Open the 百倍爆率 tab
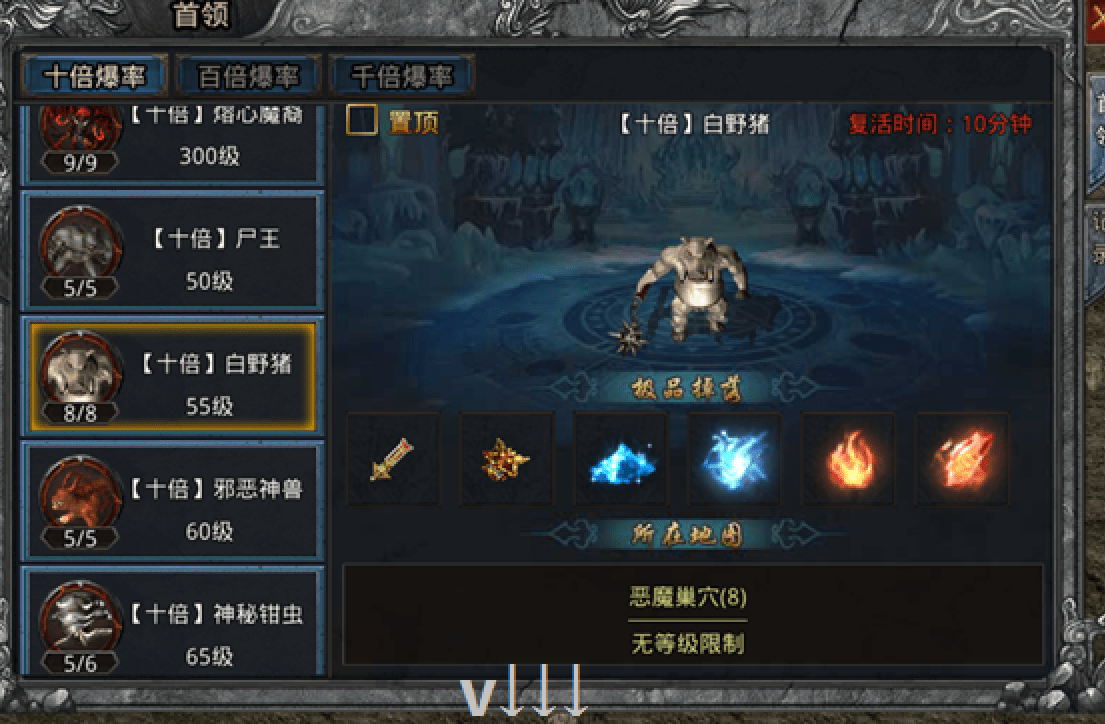The height and width of the screenshot is (724, 1105). tap(248, 75)
